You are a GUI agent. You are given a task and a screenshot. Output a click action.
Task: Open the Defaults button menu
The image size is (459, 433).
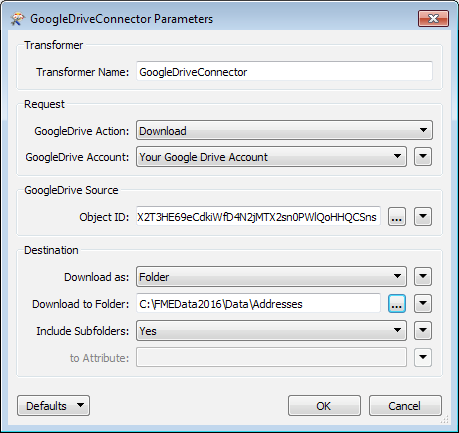tap(53, 406)
